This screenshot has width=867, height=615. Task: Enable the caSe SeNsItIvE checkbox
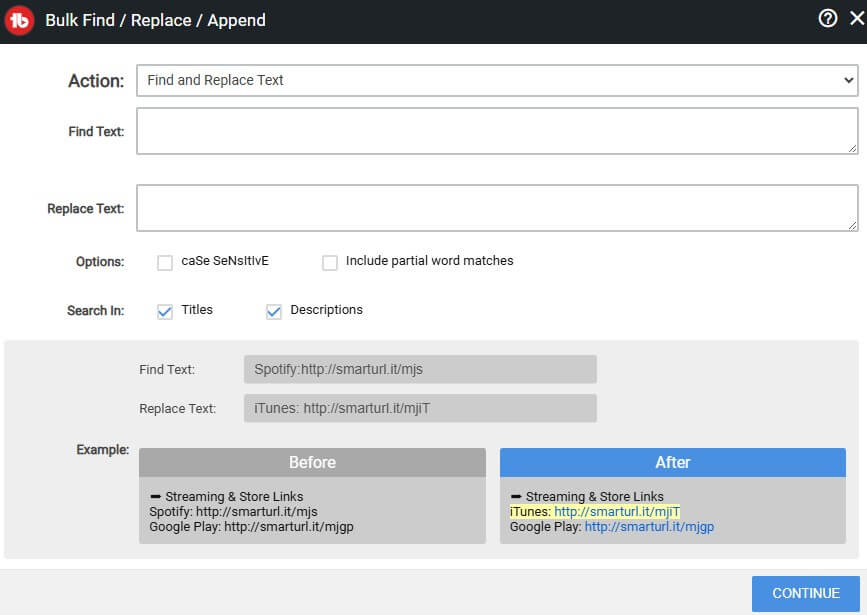tap(165, 262)
